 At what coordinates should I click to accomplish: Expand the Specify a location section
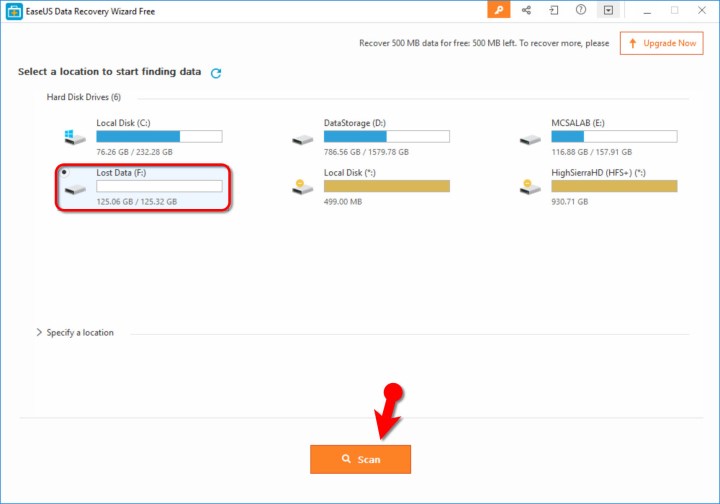(x=40, y=332)
